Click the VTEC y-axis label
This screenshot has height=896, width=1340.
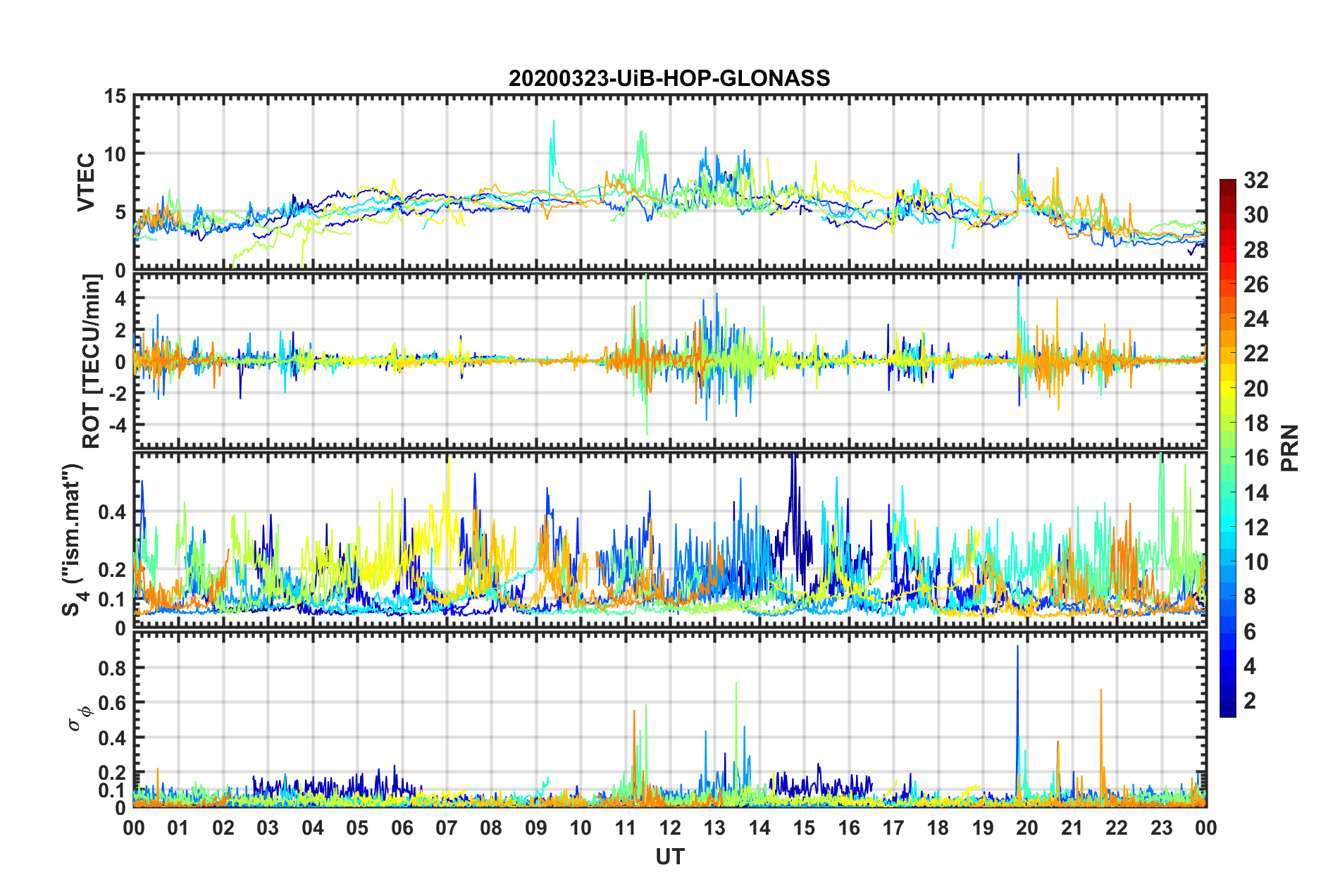pyautogui.click(x=85, y=182)
